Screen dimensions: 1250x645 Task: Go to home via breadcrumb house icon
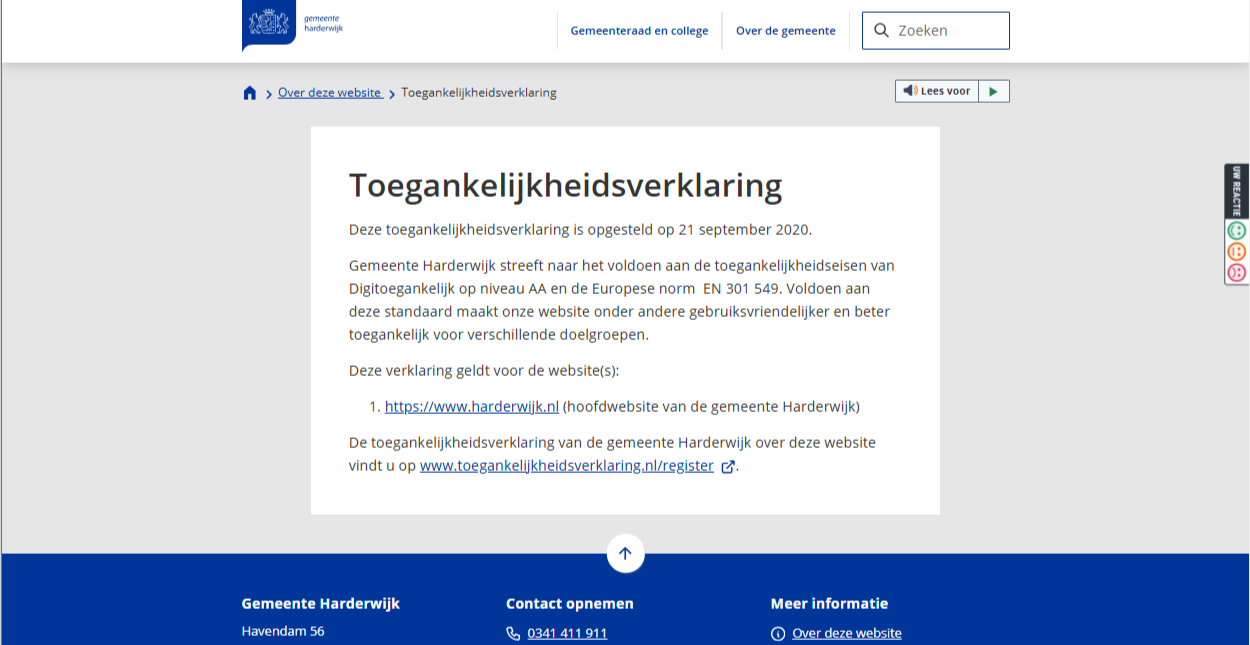(250, 93)
